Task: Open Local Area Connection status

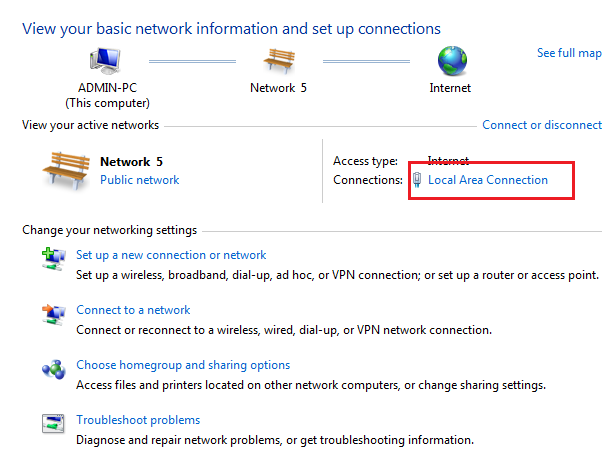Action: click(x=488, y=180)
